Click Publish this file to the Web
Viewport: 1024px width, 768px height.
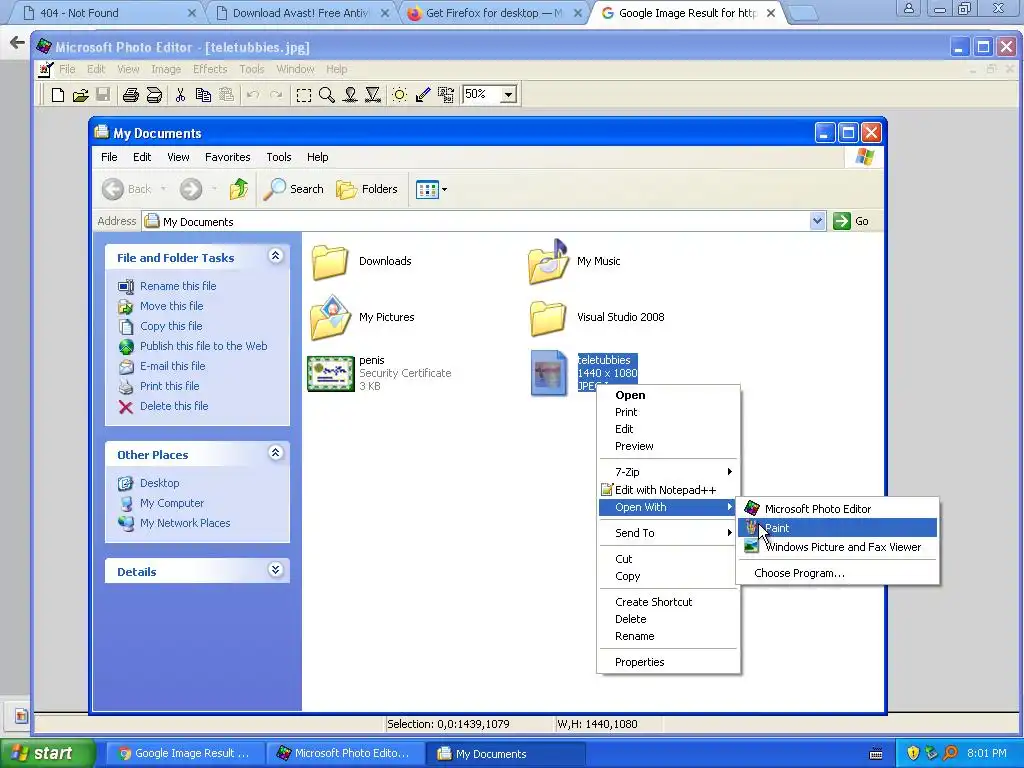[203, 346]
